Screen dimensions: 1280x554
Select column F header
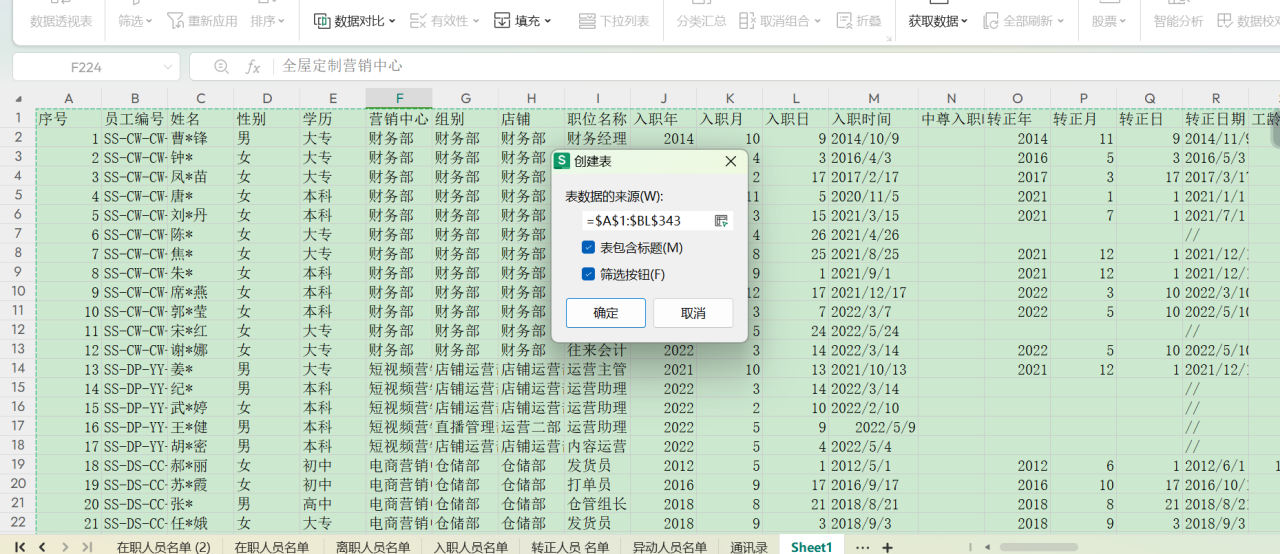click(x=399, y=98)
